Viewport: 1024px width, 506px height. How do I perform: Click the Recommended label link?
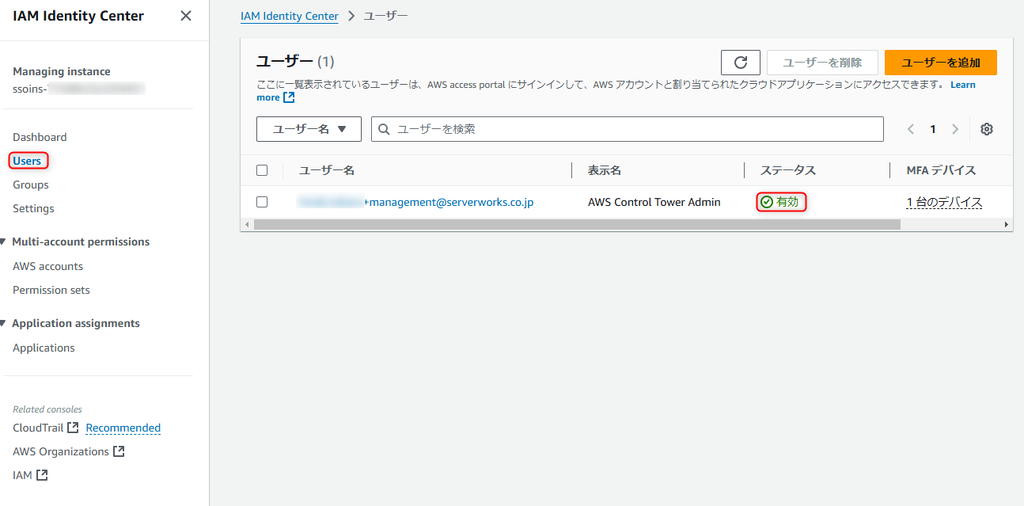tap(123, 428)
